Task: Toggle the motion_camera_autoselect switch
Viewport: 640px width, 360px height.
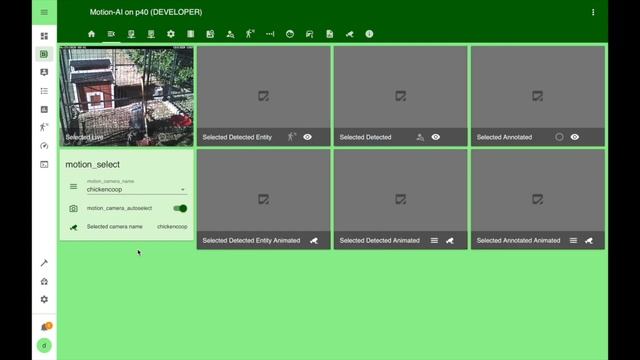Action: tap(180, 208)
